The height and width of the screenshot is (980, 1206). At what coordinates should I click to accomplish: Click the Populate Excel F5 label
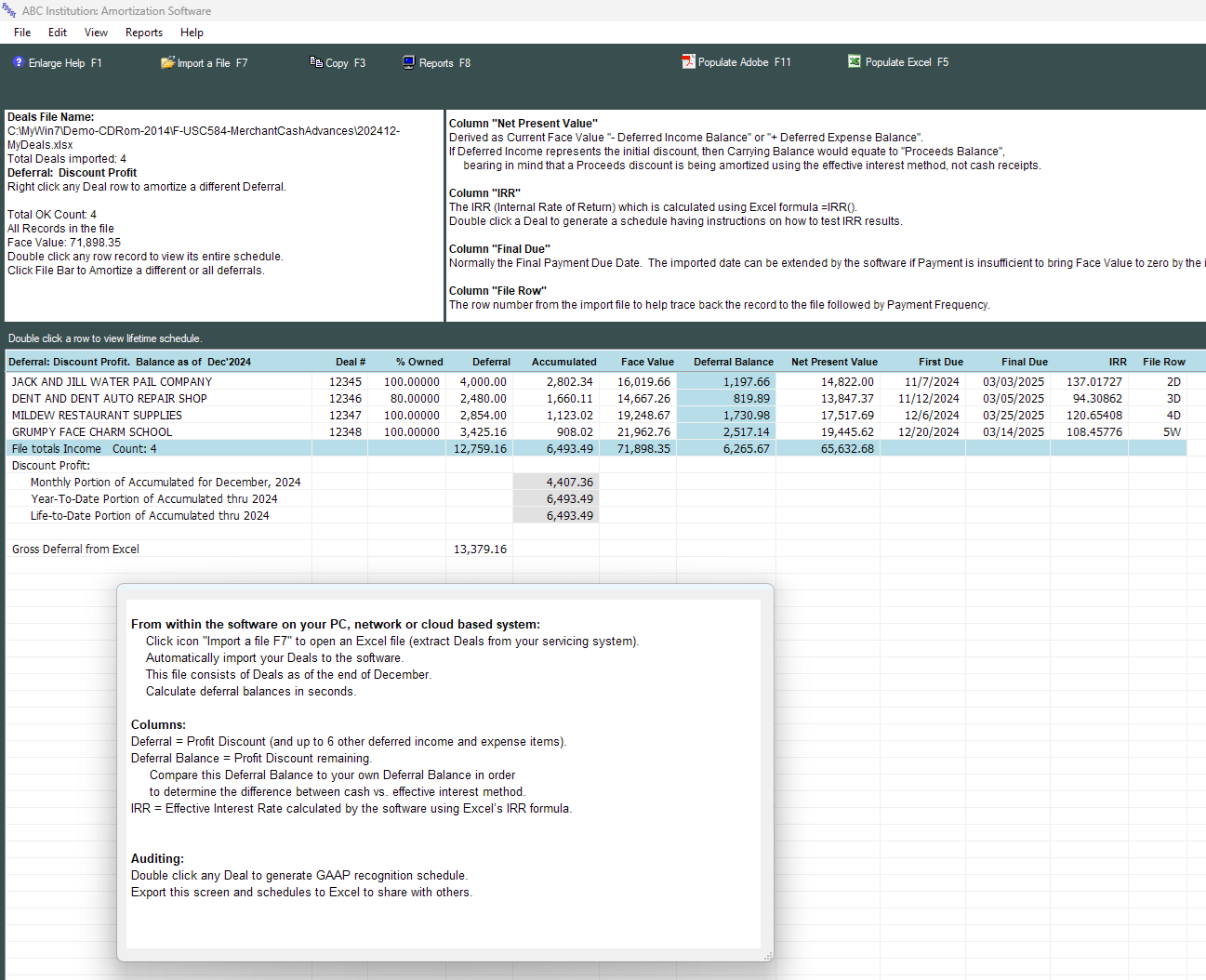coord(907,62)
